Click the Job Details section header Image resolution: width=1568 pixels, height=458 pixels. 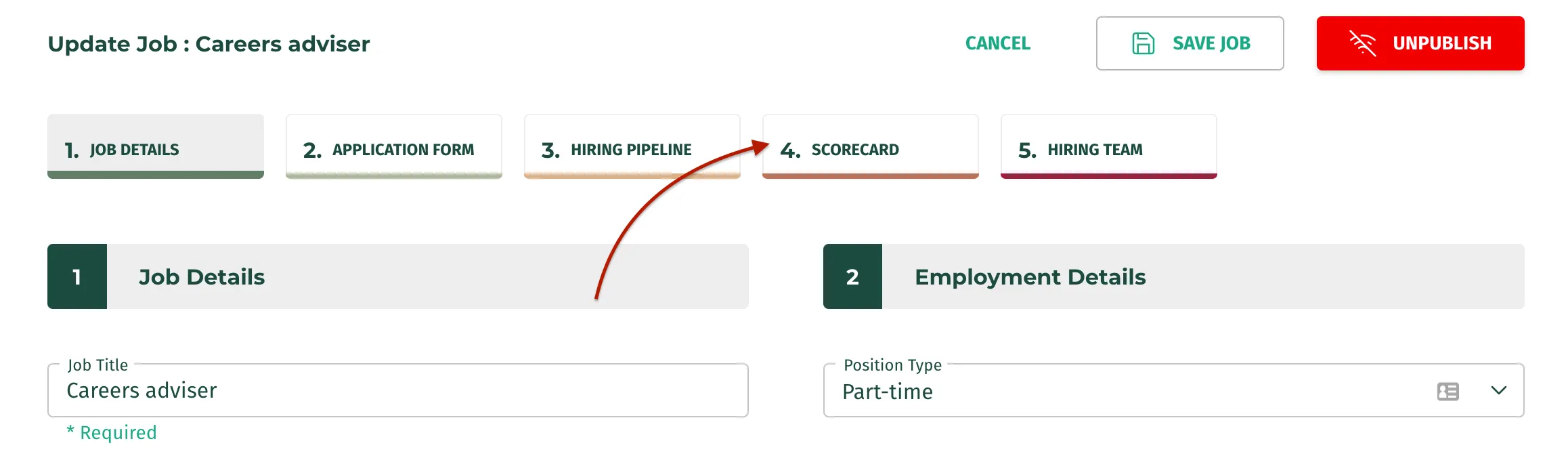(398, 276)
